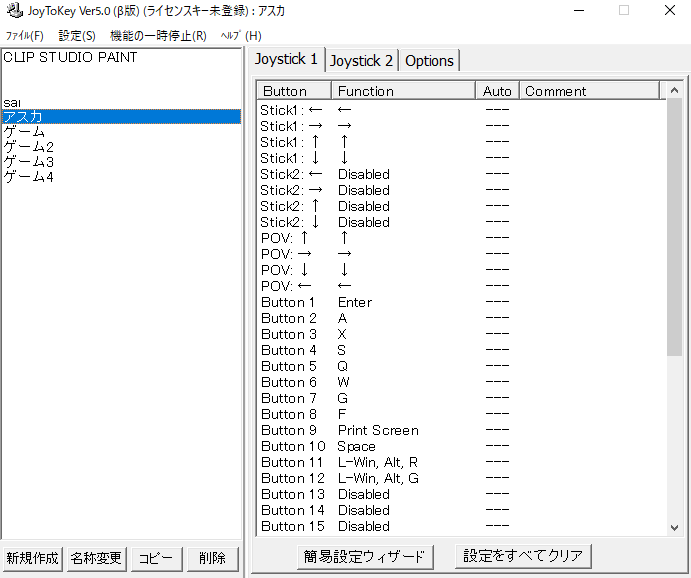Screen dimensions: 691x578
Task: Click the scrollbar up arrow
Action: coord(674,90)
